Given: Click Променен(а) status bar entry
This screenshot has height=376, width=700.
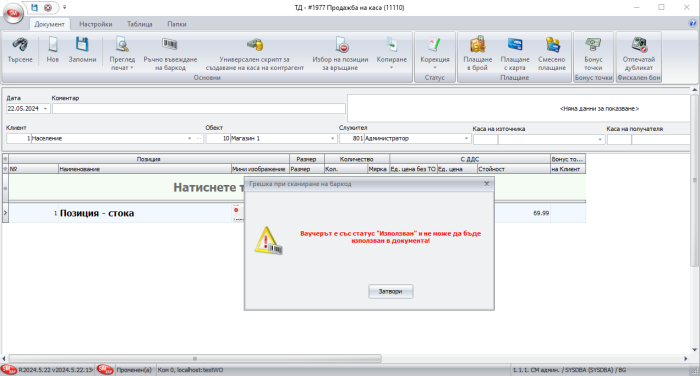Looking at the screenshot, I should point(134,370).
